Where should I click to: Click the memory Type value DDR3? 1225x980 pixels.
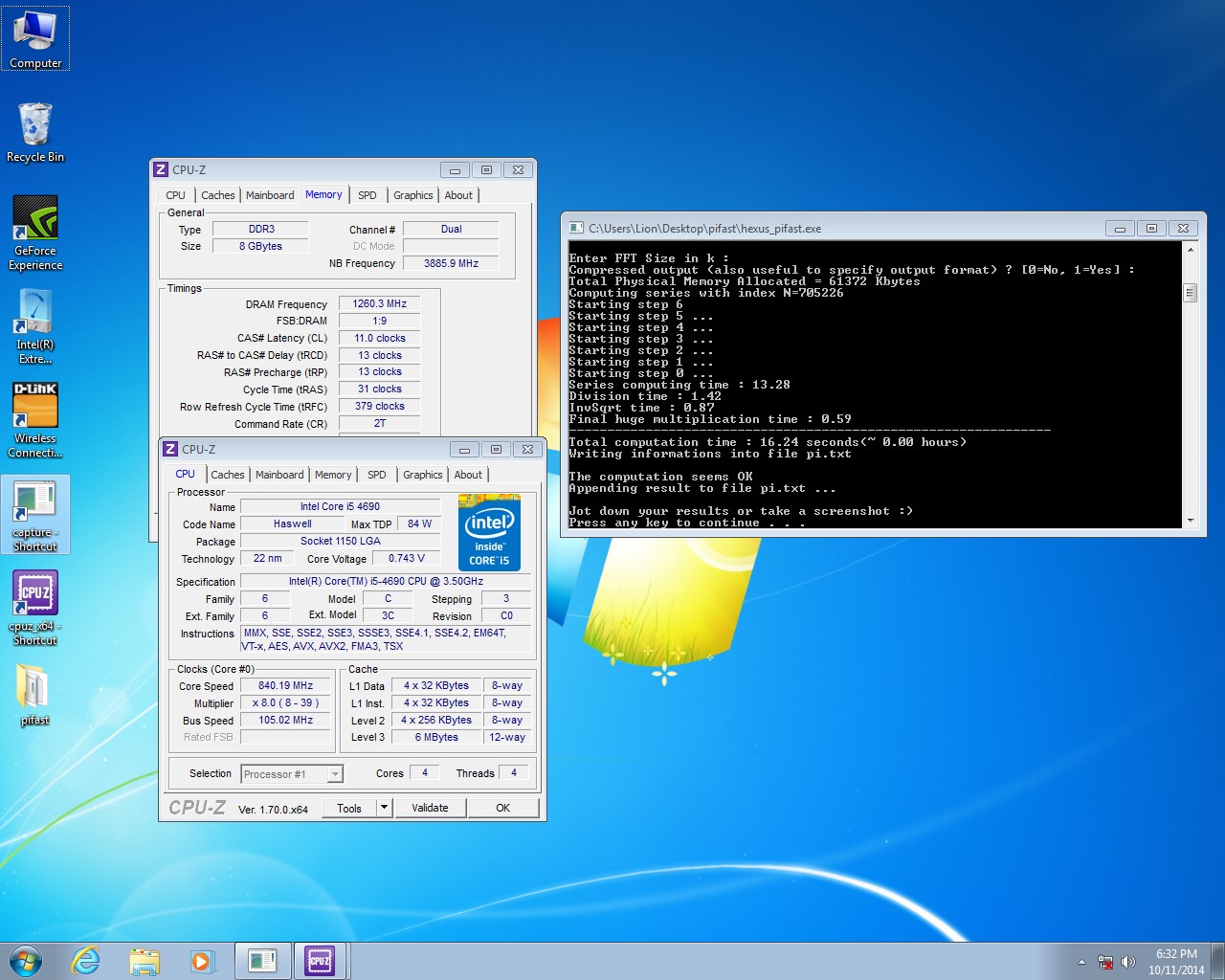click(x=261, y=229)
